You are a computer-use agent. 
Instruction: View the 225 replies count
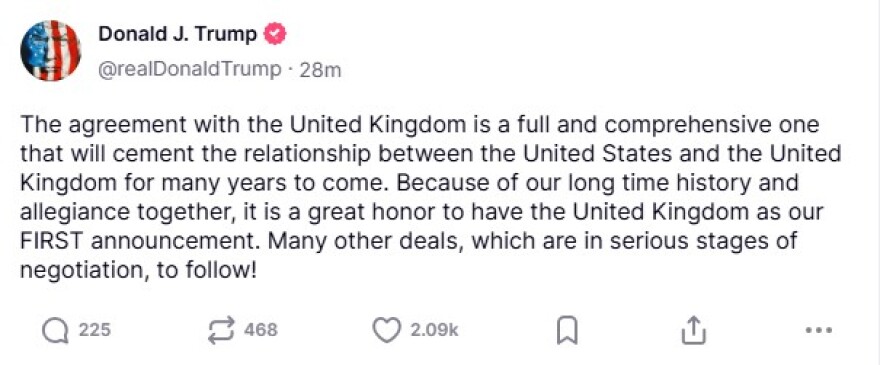tap(94, 330)
